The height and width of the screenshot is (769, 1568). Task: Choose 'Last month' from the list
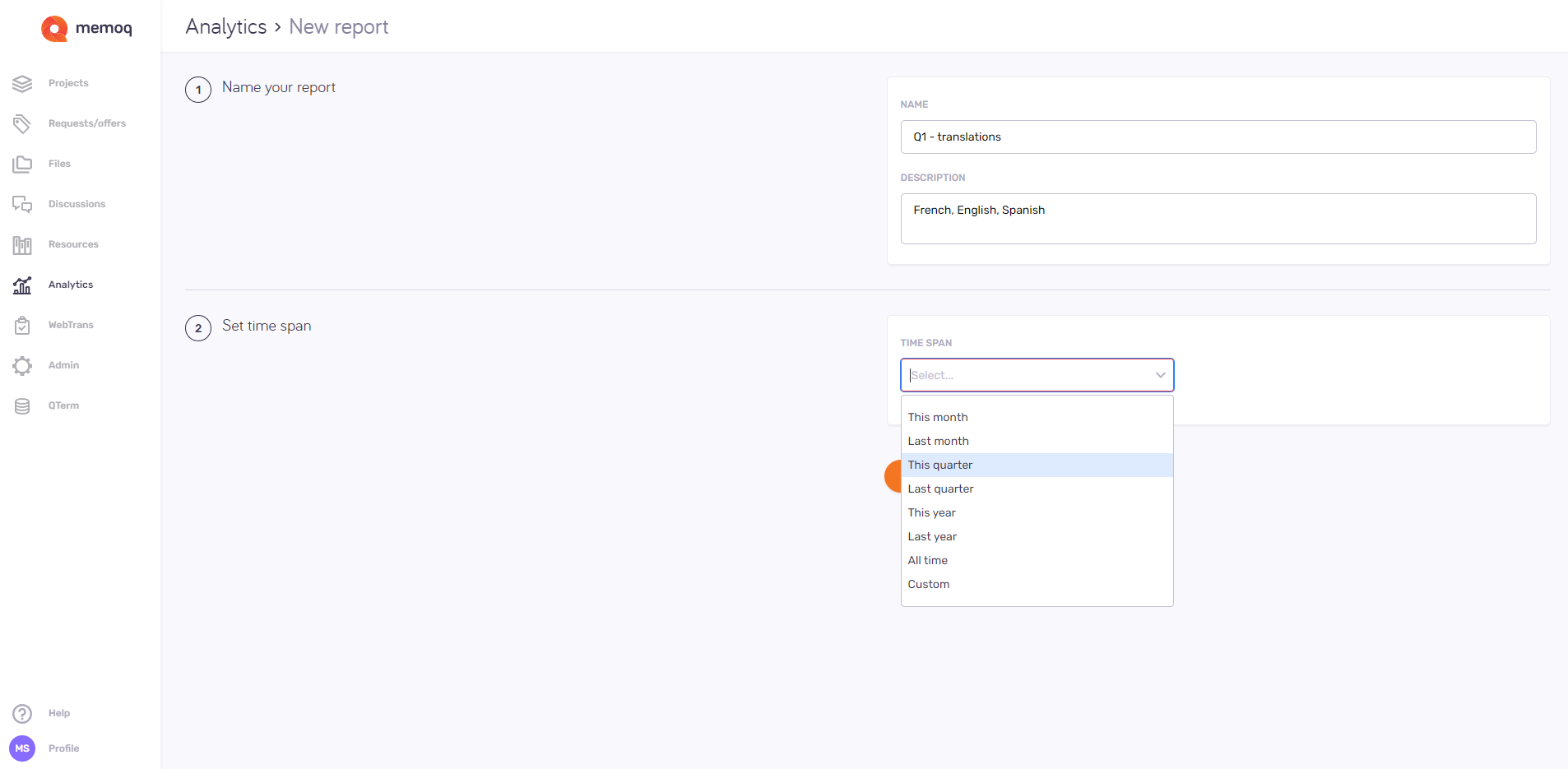(x=1037, y=441)
